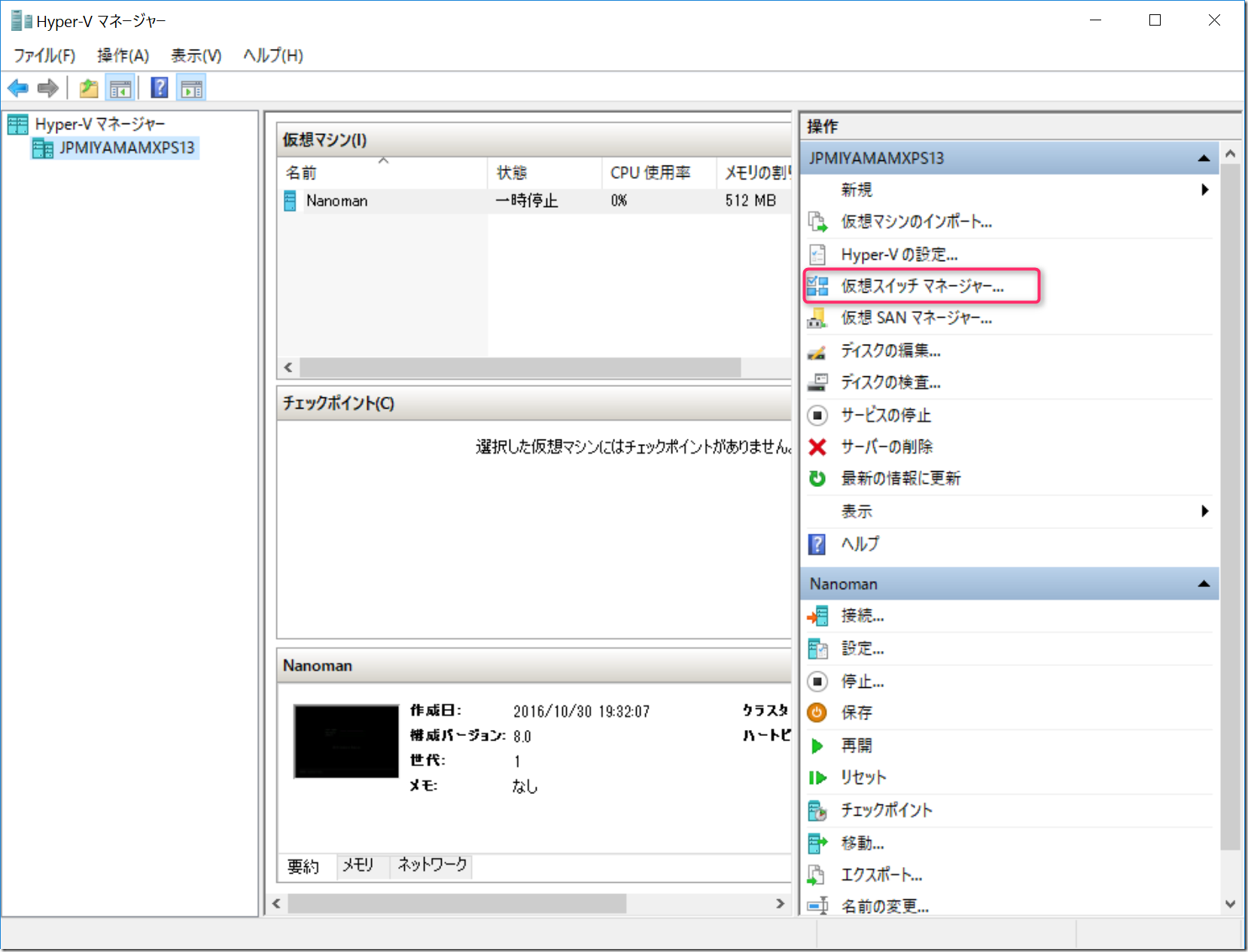Click the Up one level folder icon

(89, 88)
